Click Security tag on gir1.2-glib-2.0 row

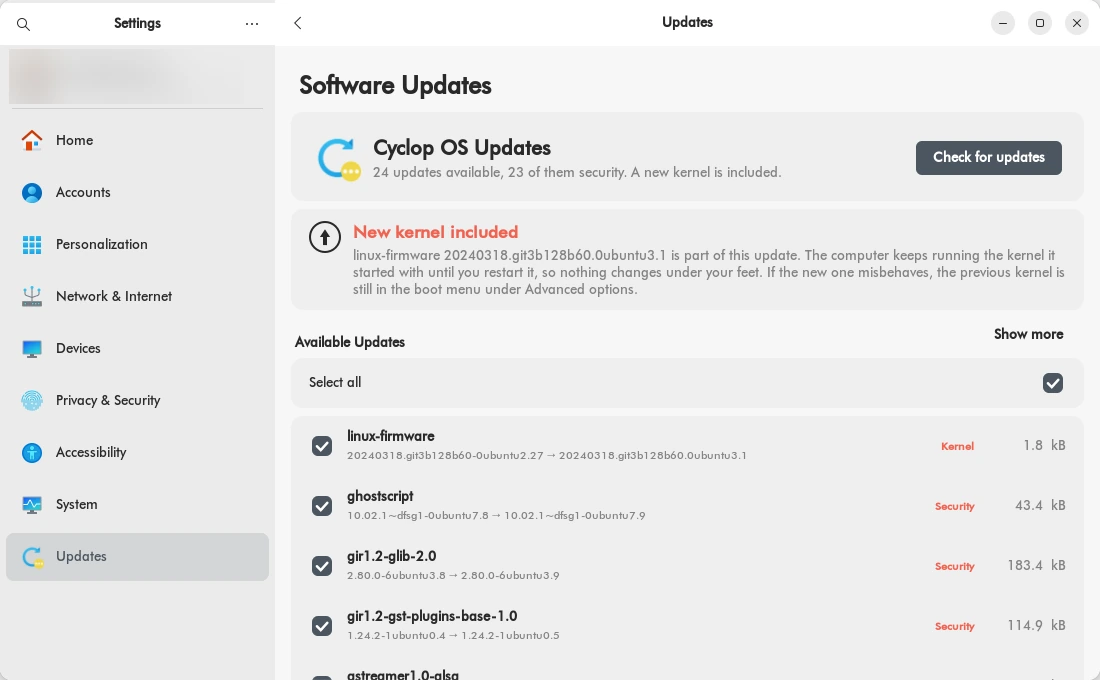coord(955,566)
